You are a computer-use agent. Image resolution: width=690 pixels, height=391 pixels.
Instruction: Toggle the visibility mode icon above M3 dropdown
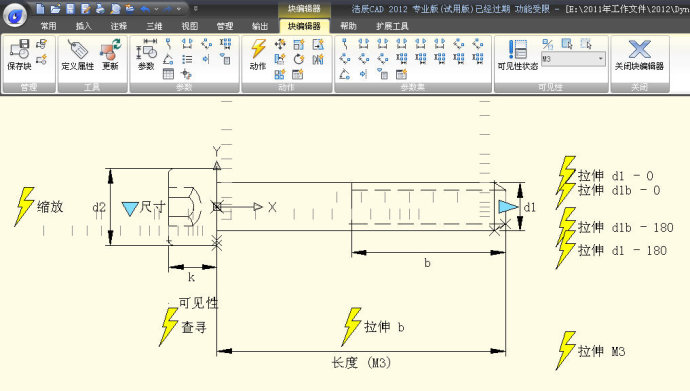[547, 44]
